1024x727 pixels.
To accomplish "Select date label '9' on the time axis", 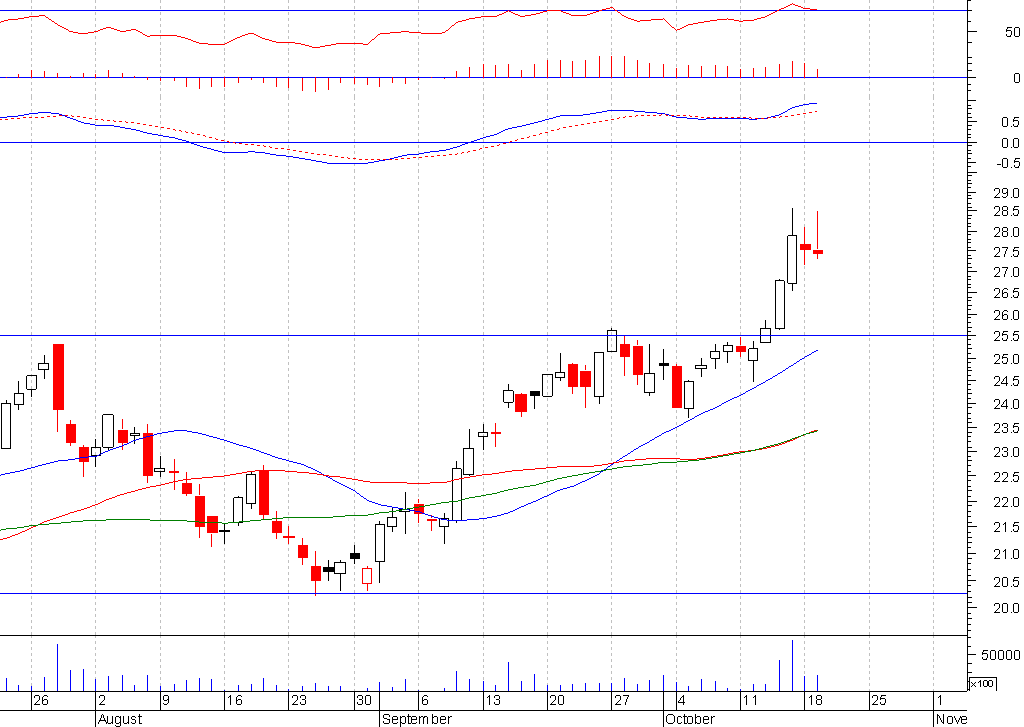I will point(166,701).
